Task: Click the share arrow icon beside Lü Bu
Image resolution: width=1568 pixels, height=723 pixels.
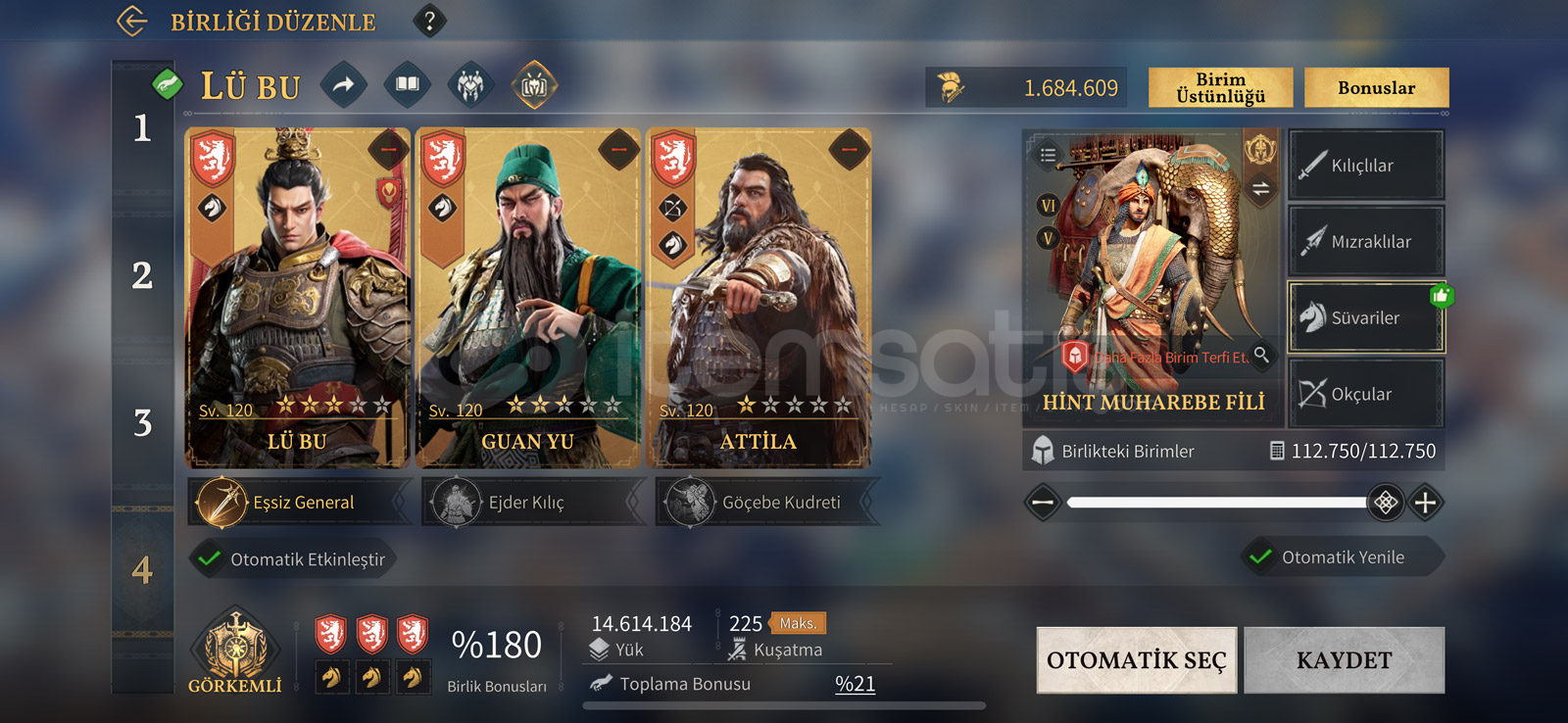Action: click(x=343, y=85)
